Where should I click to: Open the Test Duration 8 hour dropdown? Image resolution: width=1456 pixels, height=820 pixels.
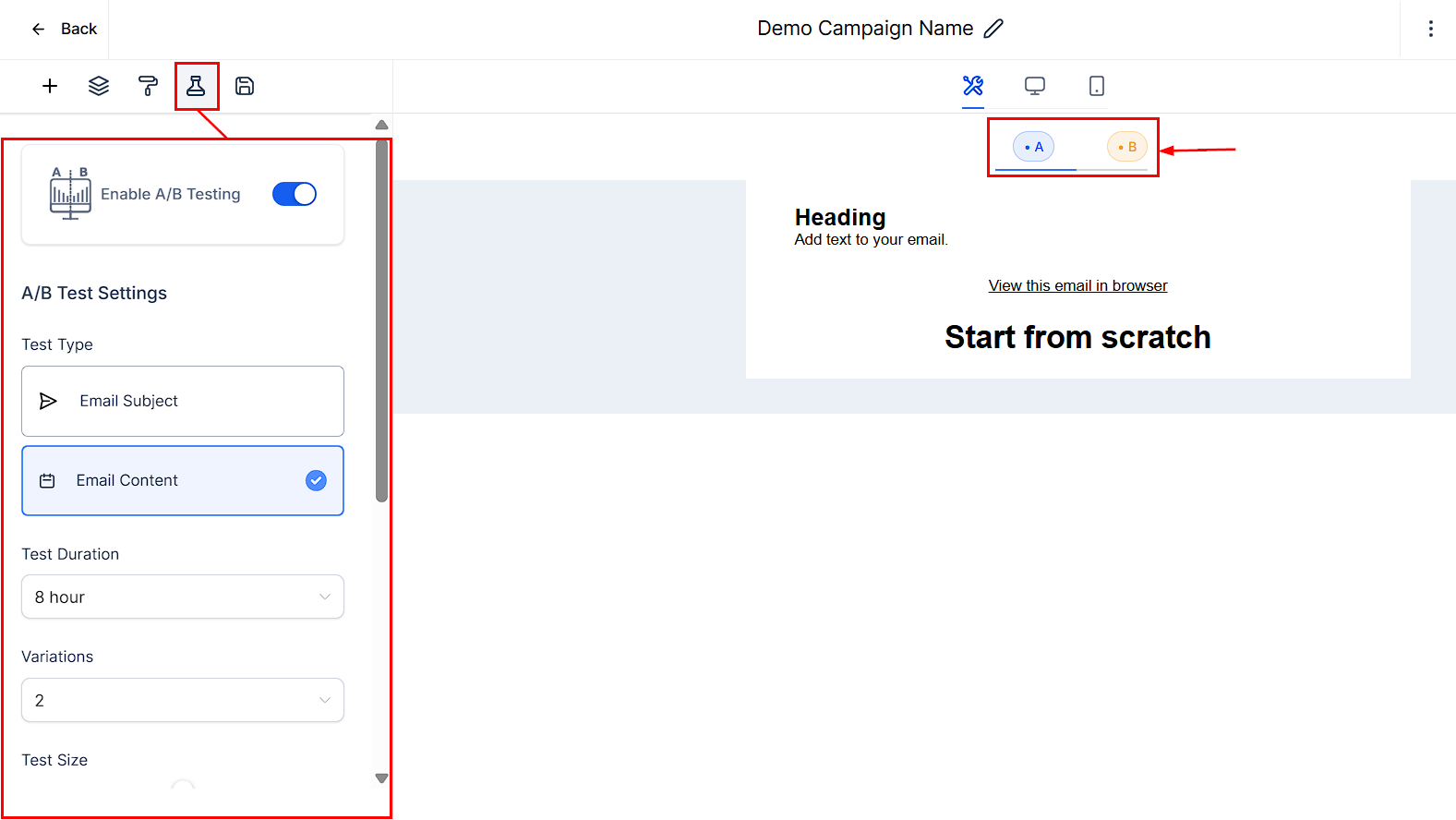pos(183,597)
